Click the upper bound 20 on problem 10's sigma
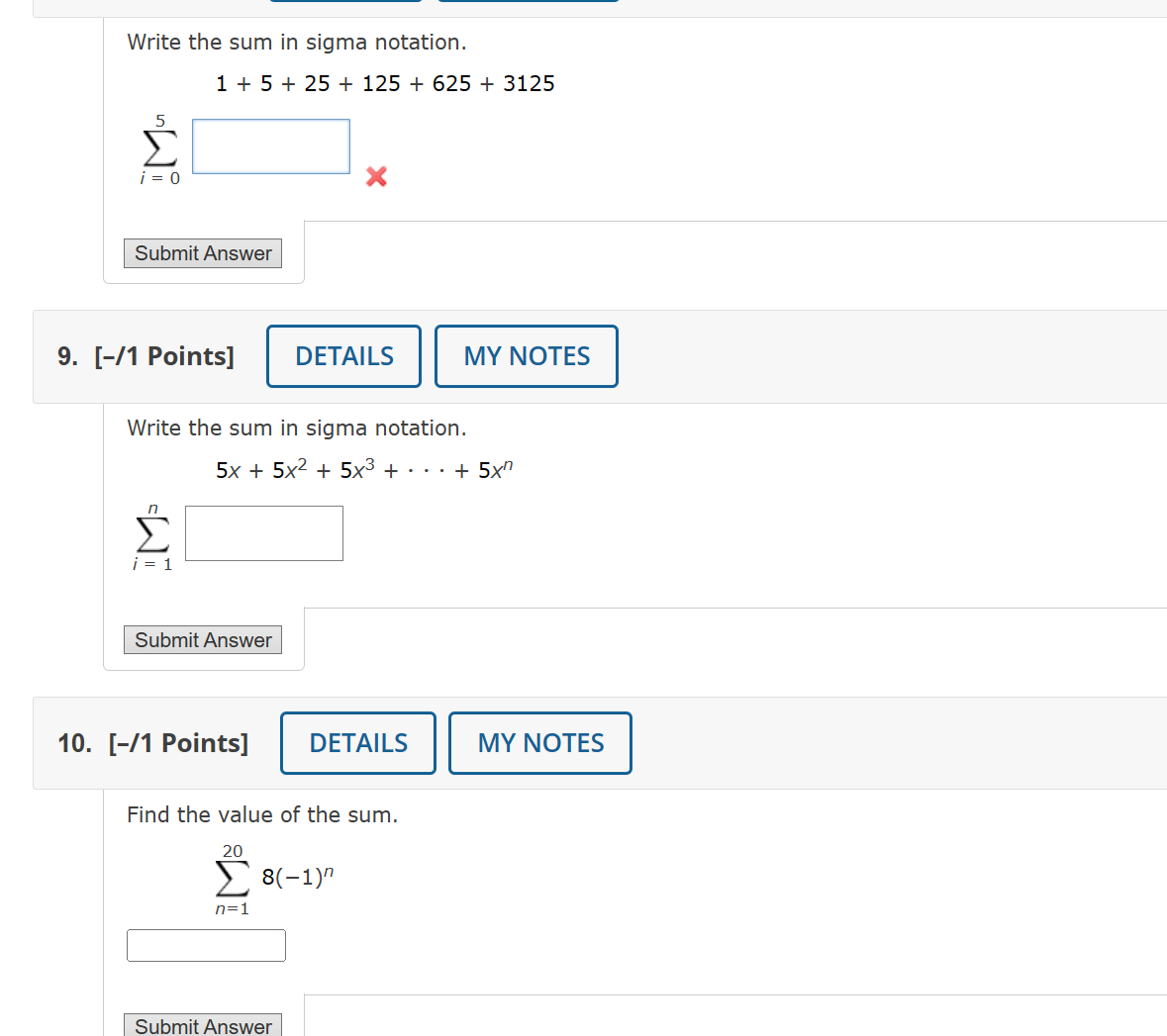Image resolution: width=1167 pixels, height=1036 pixels. (x=233, y=850)
